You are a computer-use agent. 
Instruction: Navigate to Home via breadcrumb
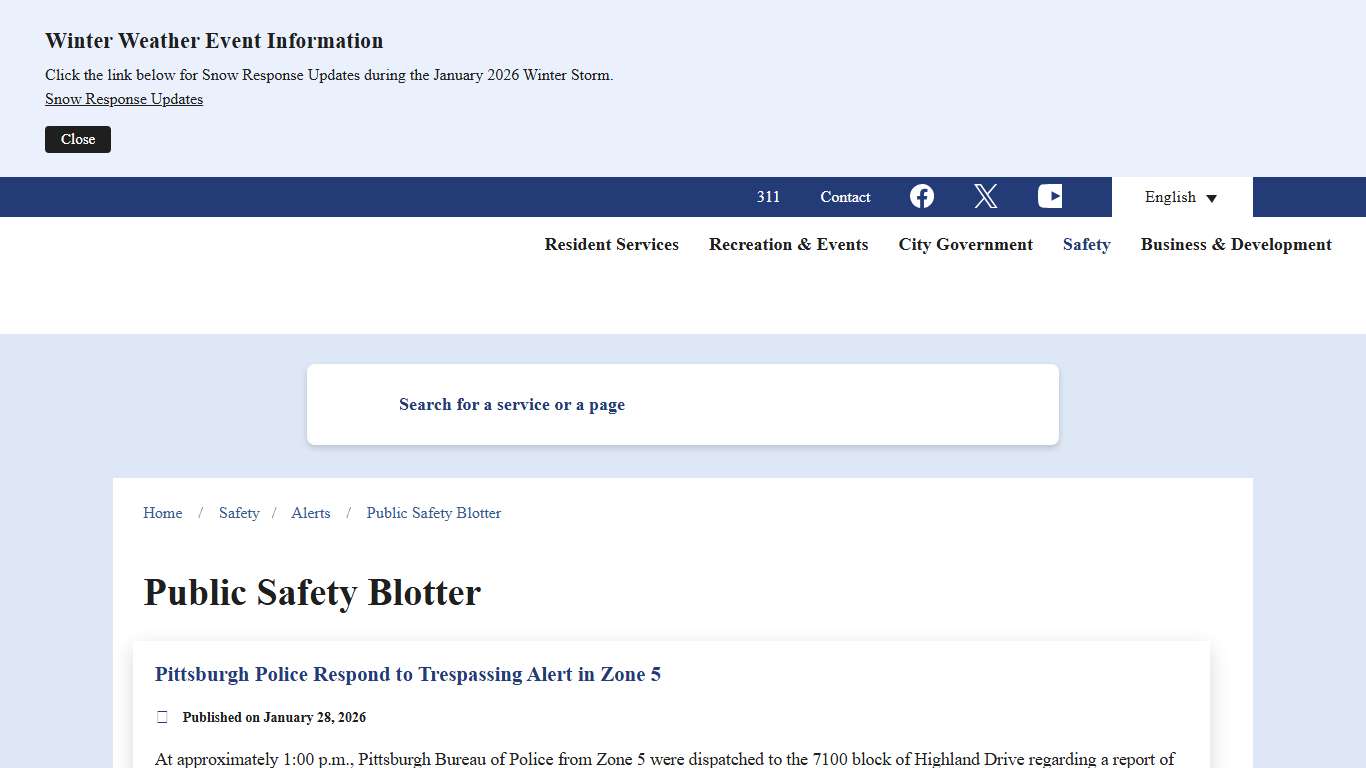[162, 513]
